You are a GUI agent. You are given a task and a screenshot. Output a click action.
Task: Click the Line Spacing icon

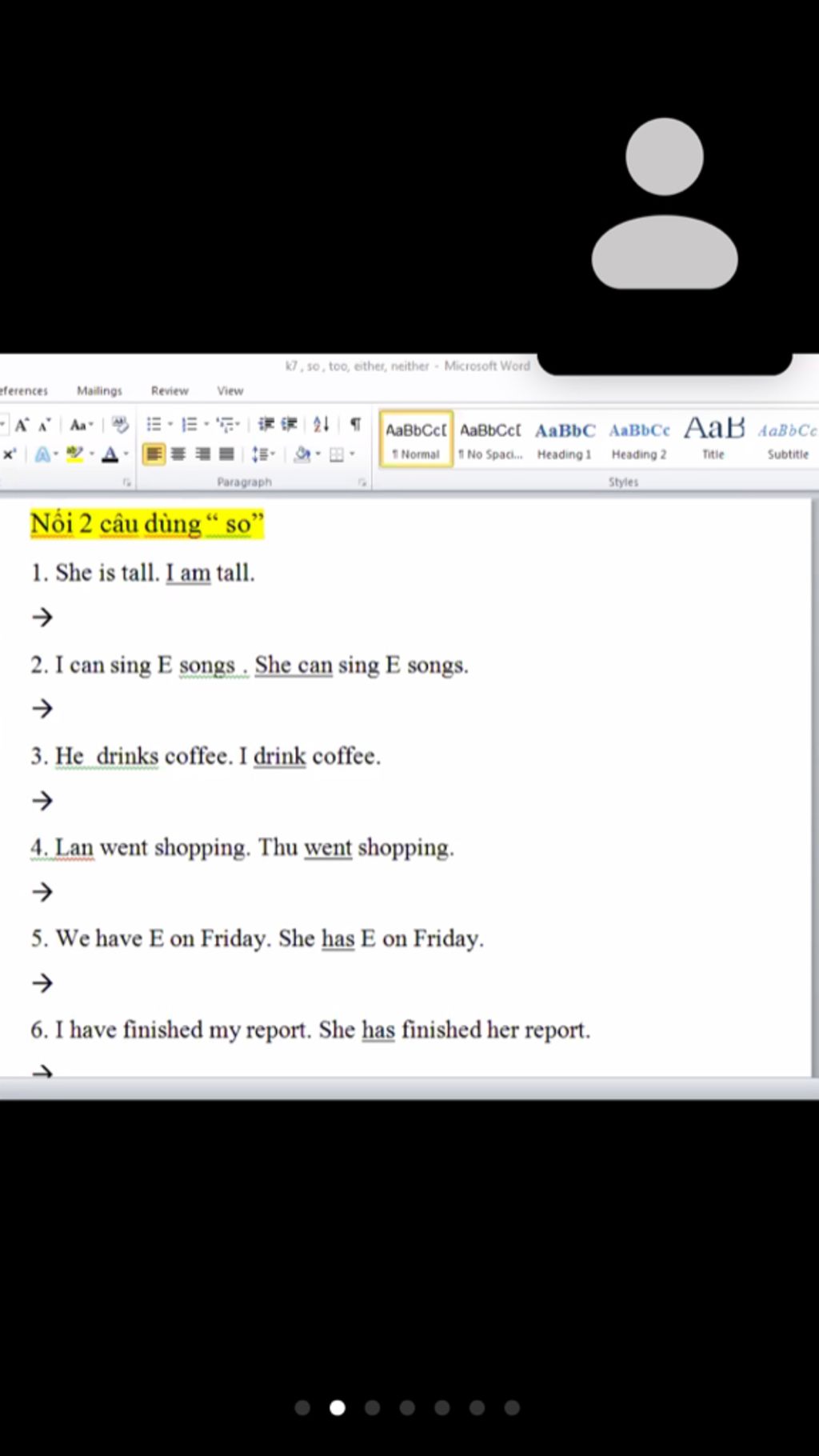point(259,454)
